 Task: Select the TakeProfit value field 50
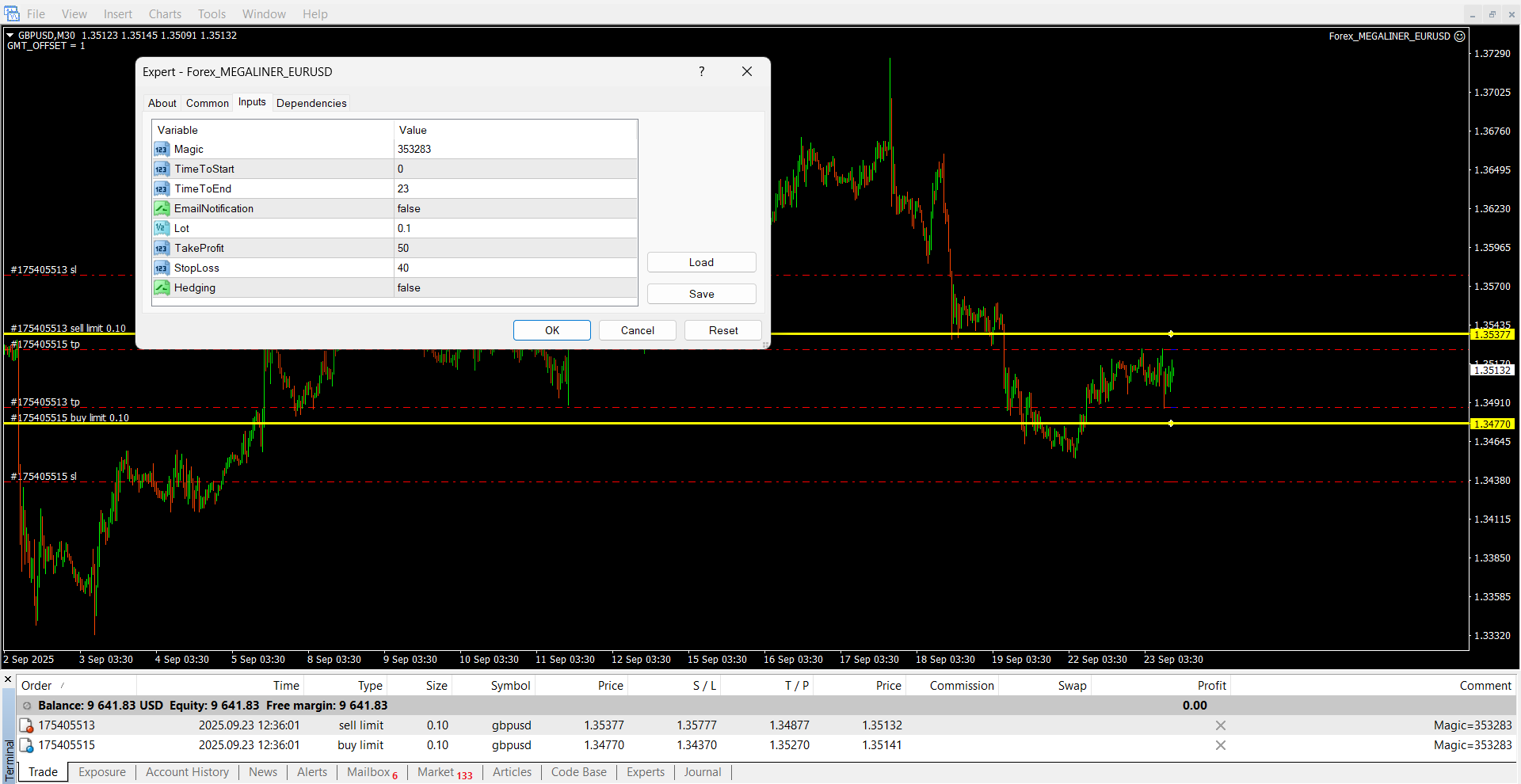pos(515,248)
